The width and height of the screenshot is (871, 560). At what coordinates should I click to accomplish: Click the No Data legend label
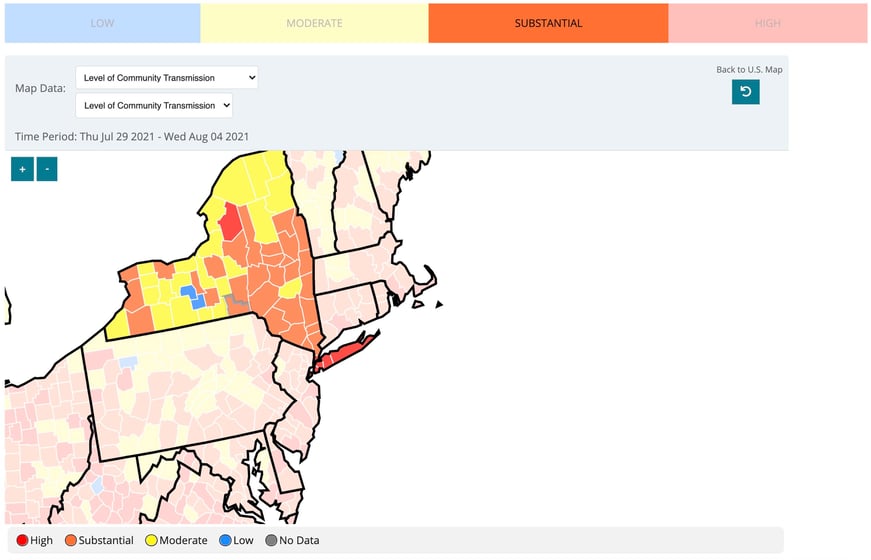pyautogui.click(x=299, y=540)
